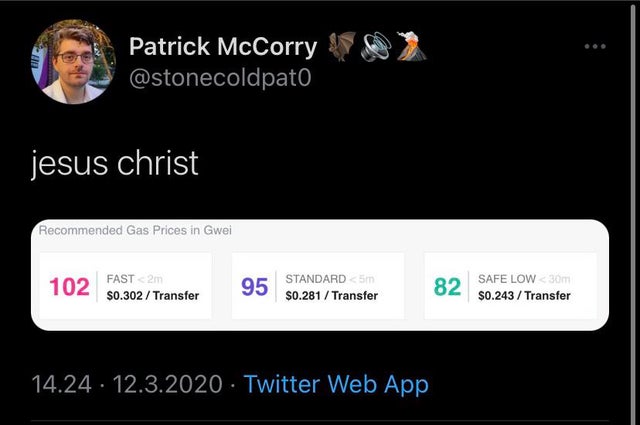The image size is (640, 425).
Task: Click the bat emoji beside the name
Action: coord(342,47)
